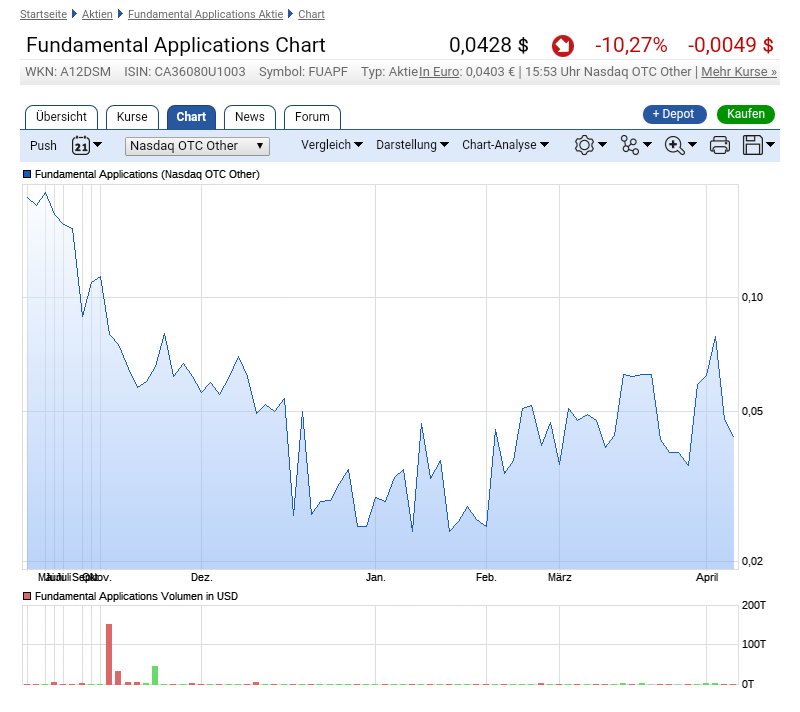Print the chart with printer icon

(719, 145)
